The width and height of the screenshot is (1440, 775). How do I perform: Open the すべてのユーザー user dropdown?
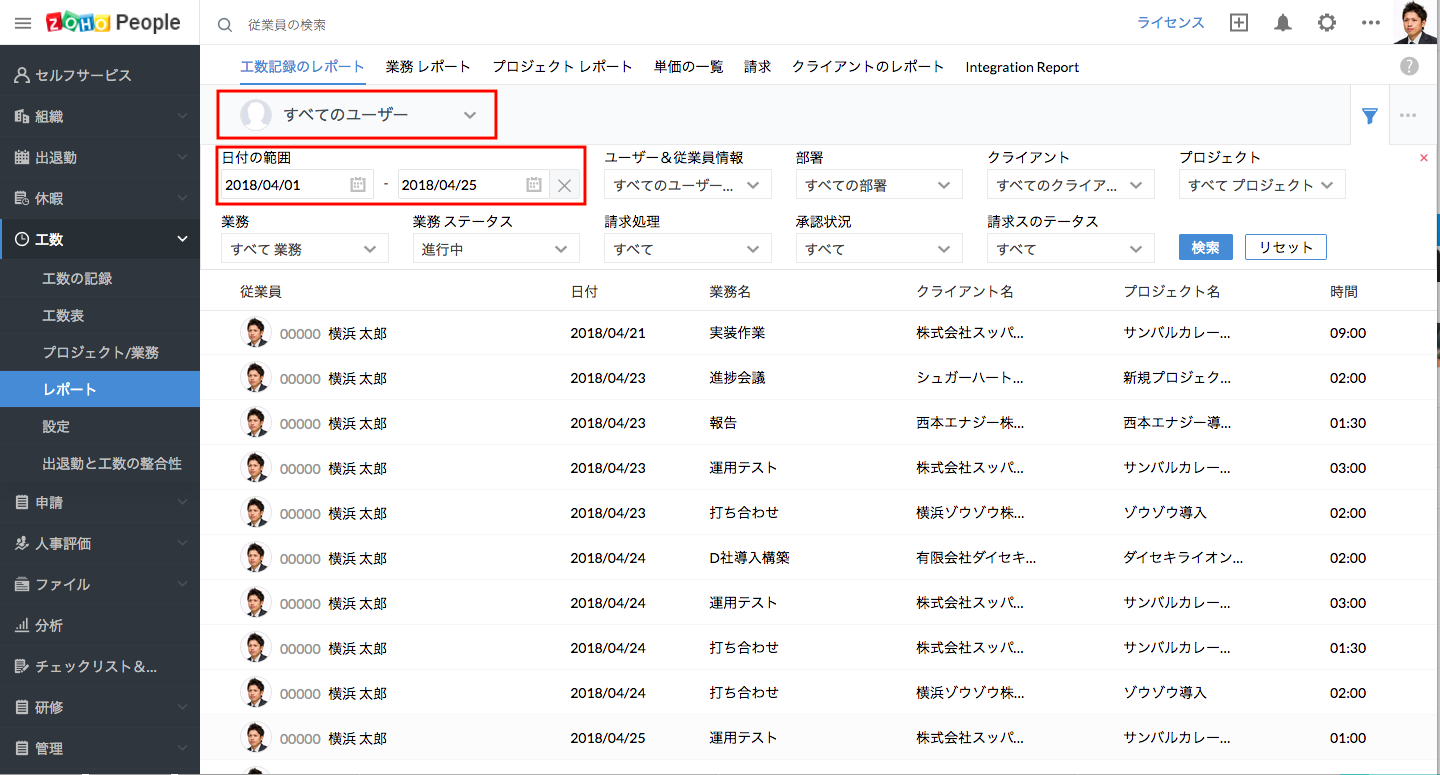point(358,115)
